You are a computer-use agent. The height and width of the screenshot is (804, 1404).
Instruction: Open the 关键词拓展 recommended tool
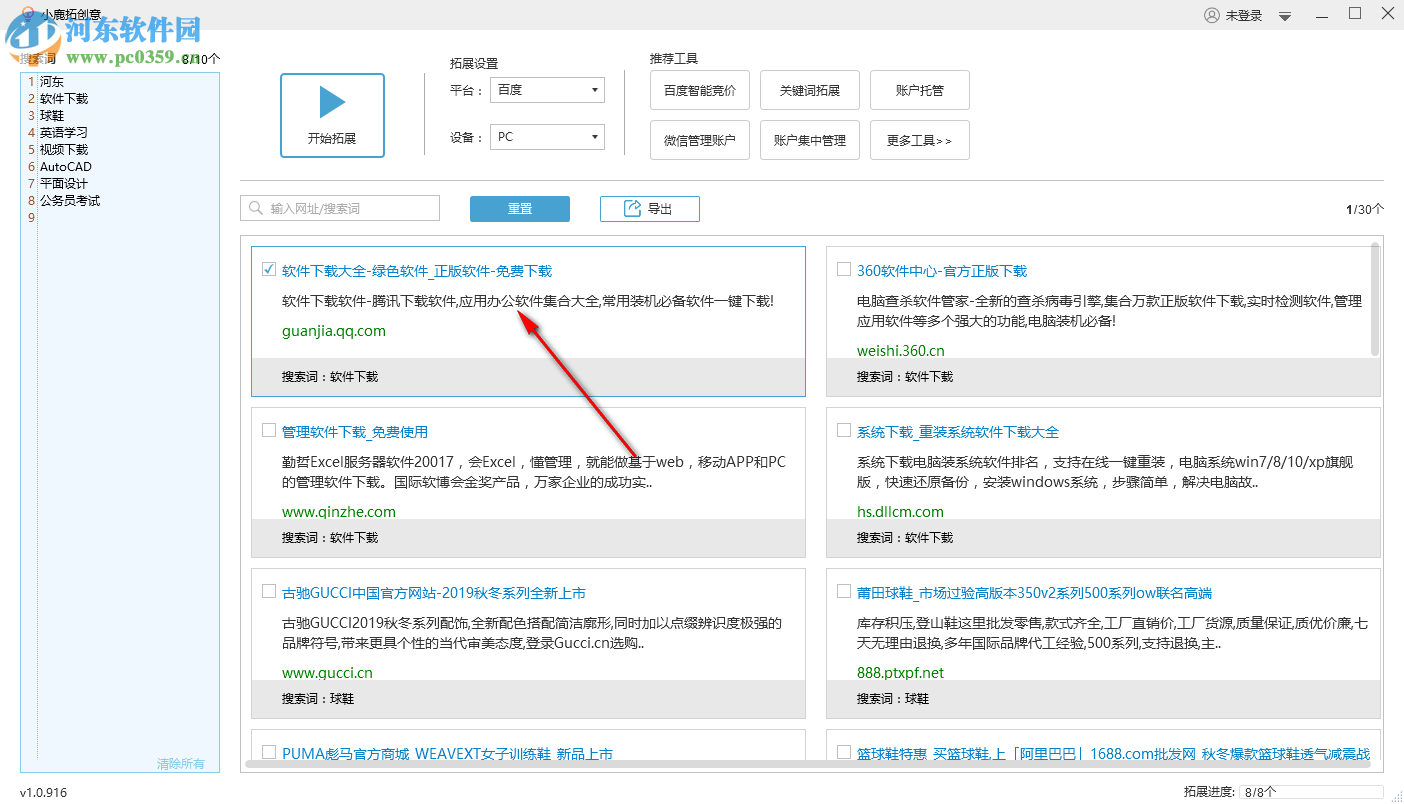tap(809, 90)
